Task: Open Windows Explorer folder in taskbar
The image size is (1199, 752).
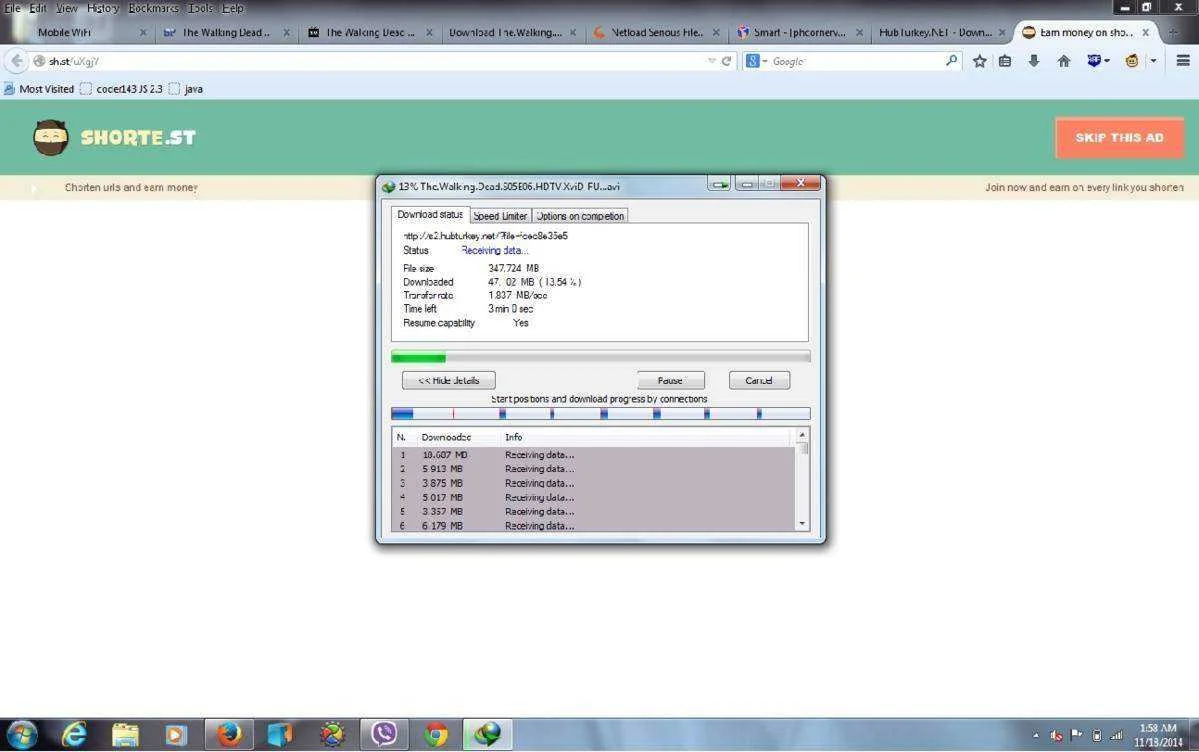Action: pyautogui.click(x=125, y=734)
